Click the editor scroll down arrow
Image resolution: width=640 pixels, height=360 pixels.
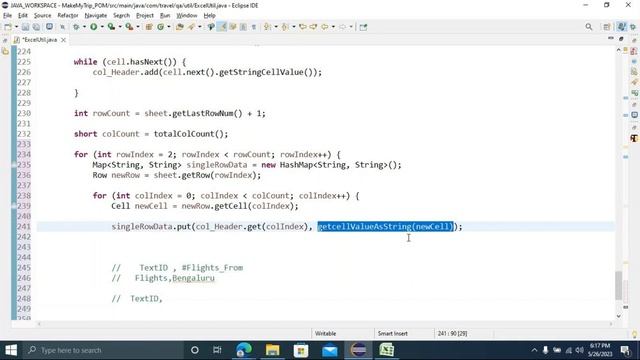click(619, 316)
